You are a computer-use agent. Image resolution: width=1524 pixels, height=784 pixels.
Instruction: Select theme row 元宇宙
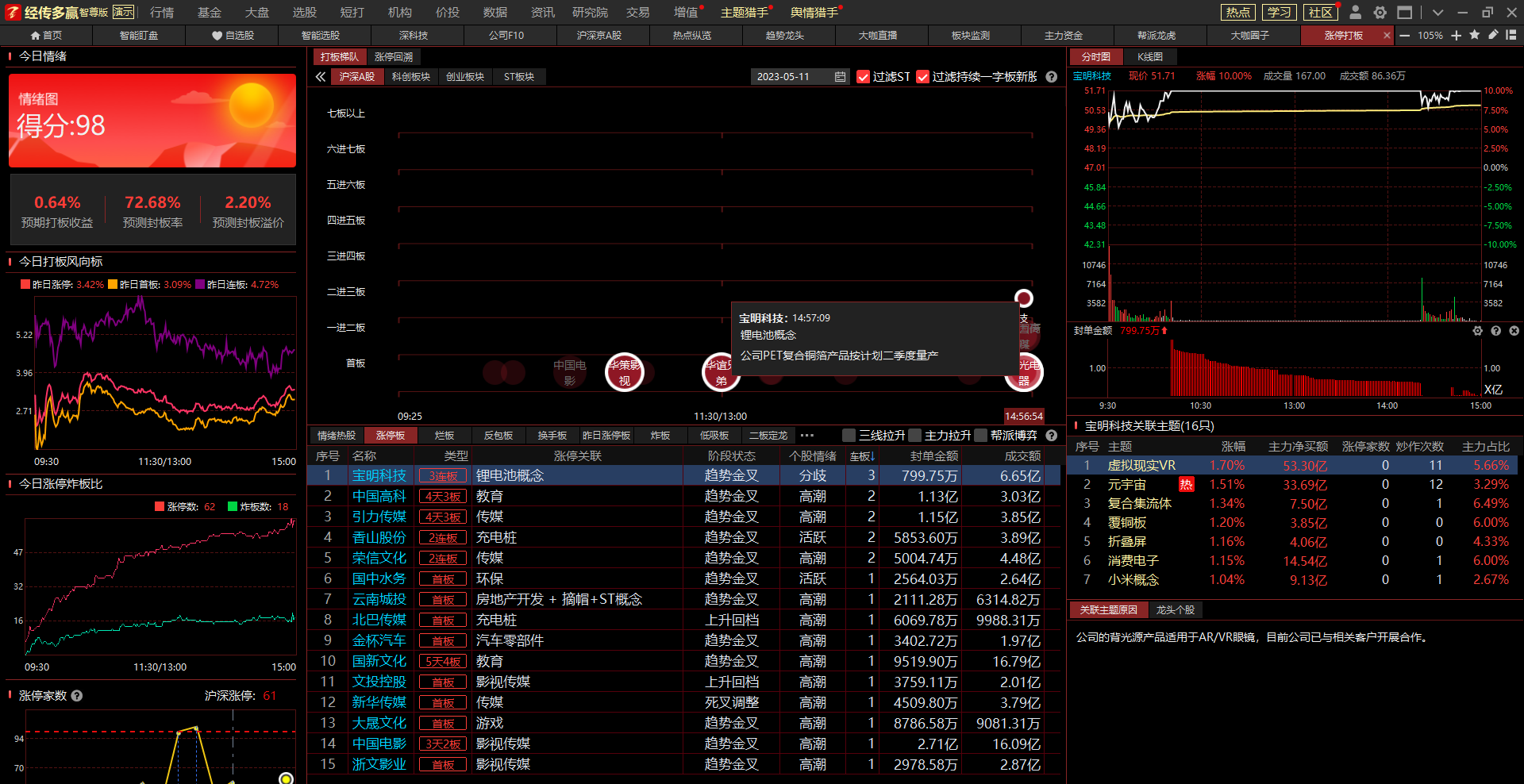click(1294, 484)
